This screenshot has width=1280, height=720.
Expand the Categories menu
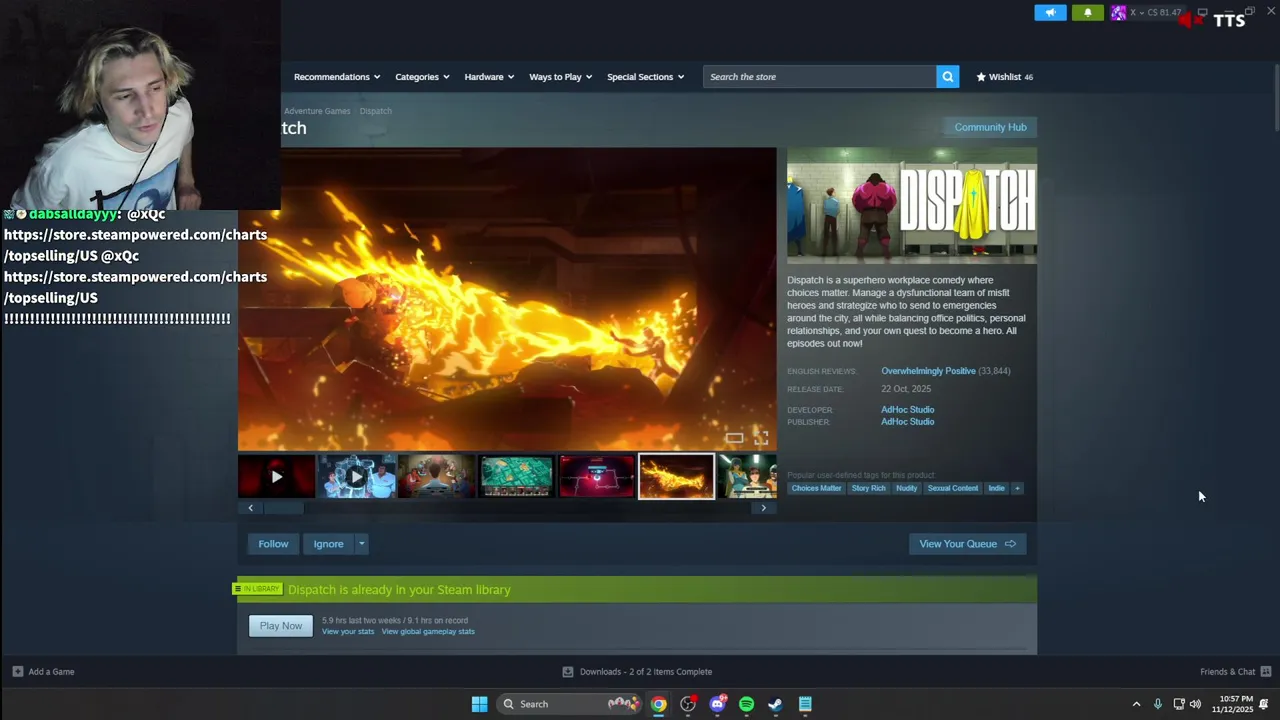tap(422, 77)
